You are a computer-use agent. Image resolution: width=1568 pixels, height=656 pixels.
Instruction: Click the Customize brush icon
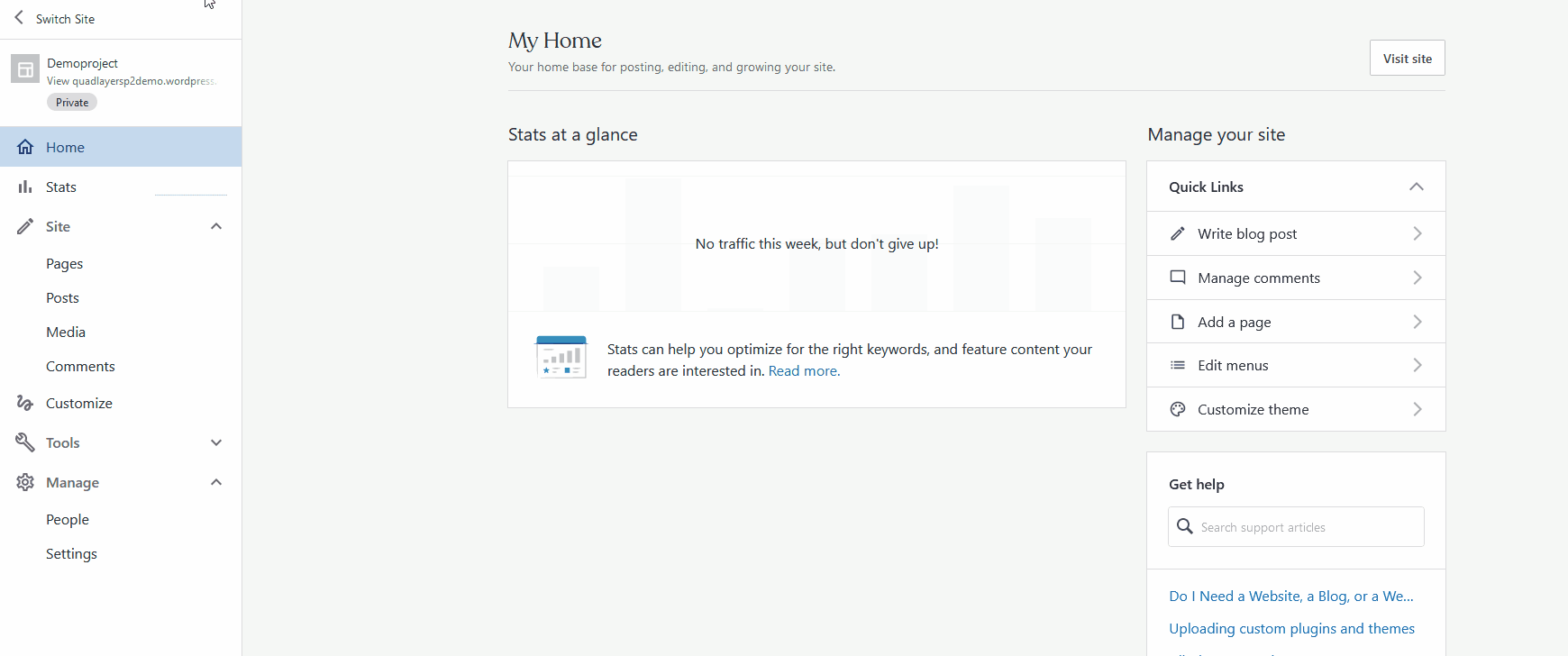[x=25, y=403]
